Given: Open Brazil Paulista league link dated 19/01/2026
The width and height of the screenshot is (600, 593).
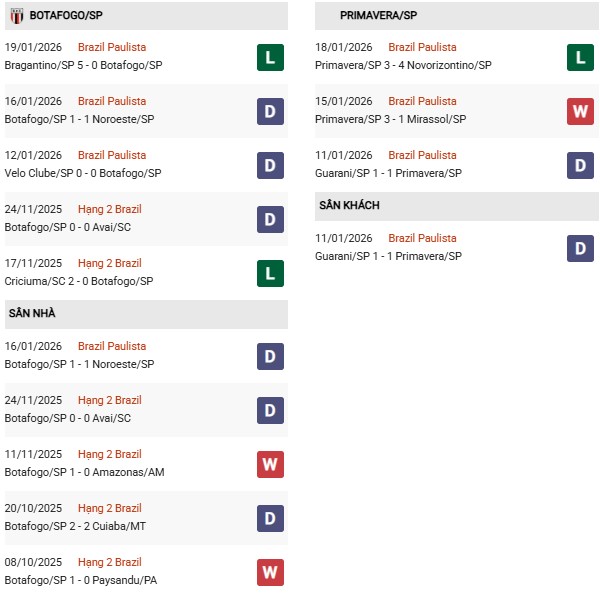Looking at the screenshot, I should pyautogui.click(x=112, y=47).
